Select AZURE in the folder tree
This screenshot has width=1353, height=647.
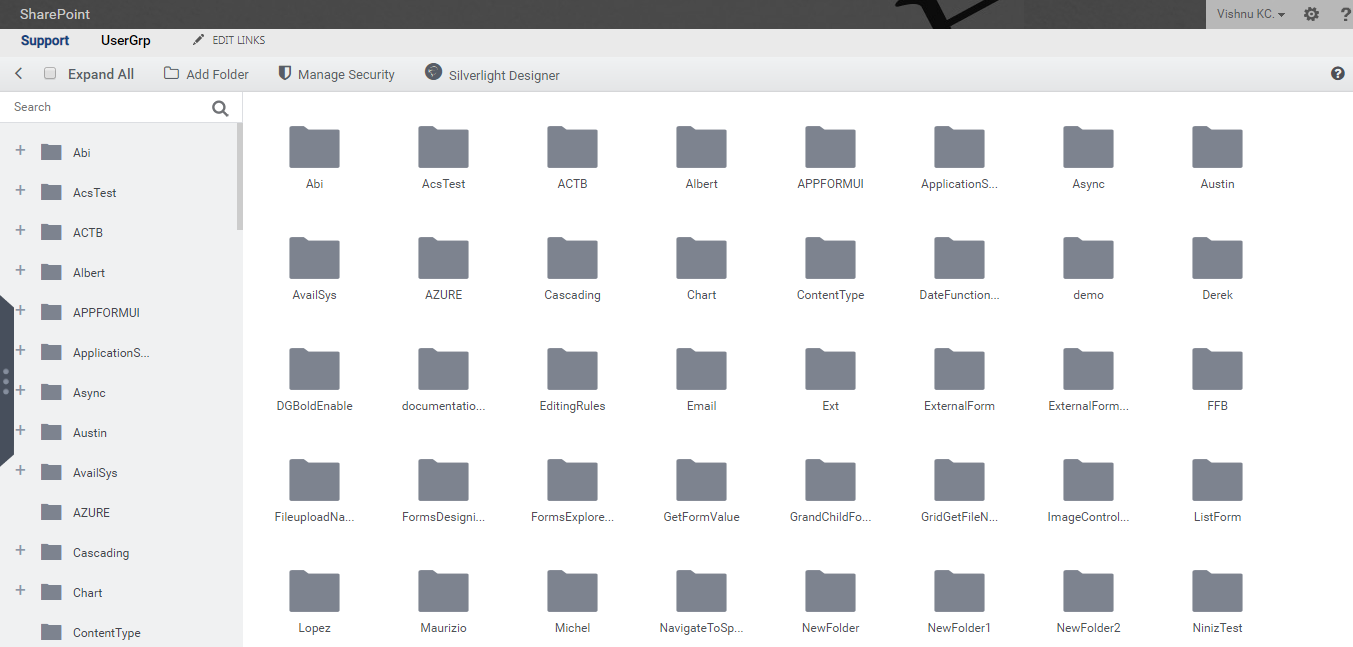(x=91, y=512)
